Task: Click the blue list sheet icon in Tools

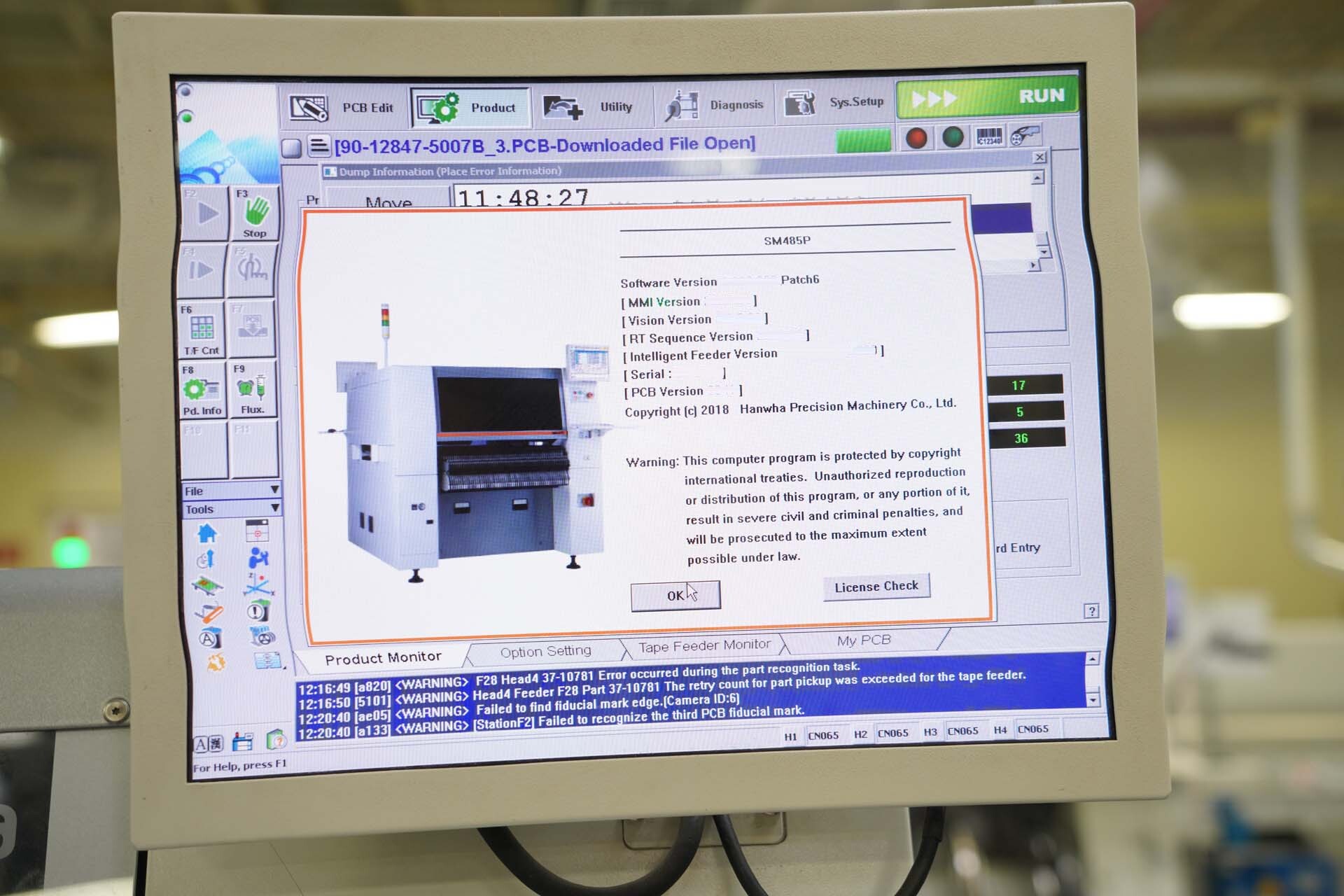Action: pos(267,659)
